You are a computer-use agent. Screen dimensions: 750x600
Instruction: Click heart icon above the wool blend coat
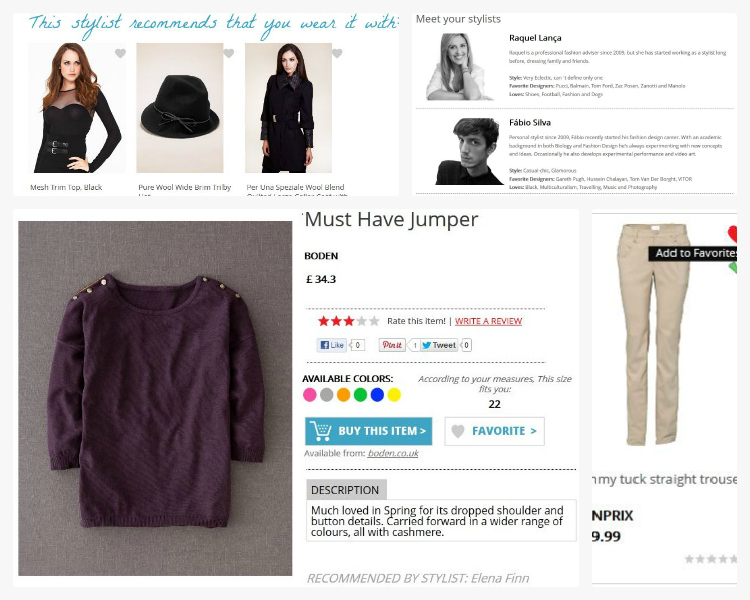[337, 53]
